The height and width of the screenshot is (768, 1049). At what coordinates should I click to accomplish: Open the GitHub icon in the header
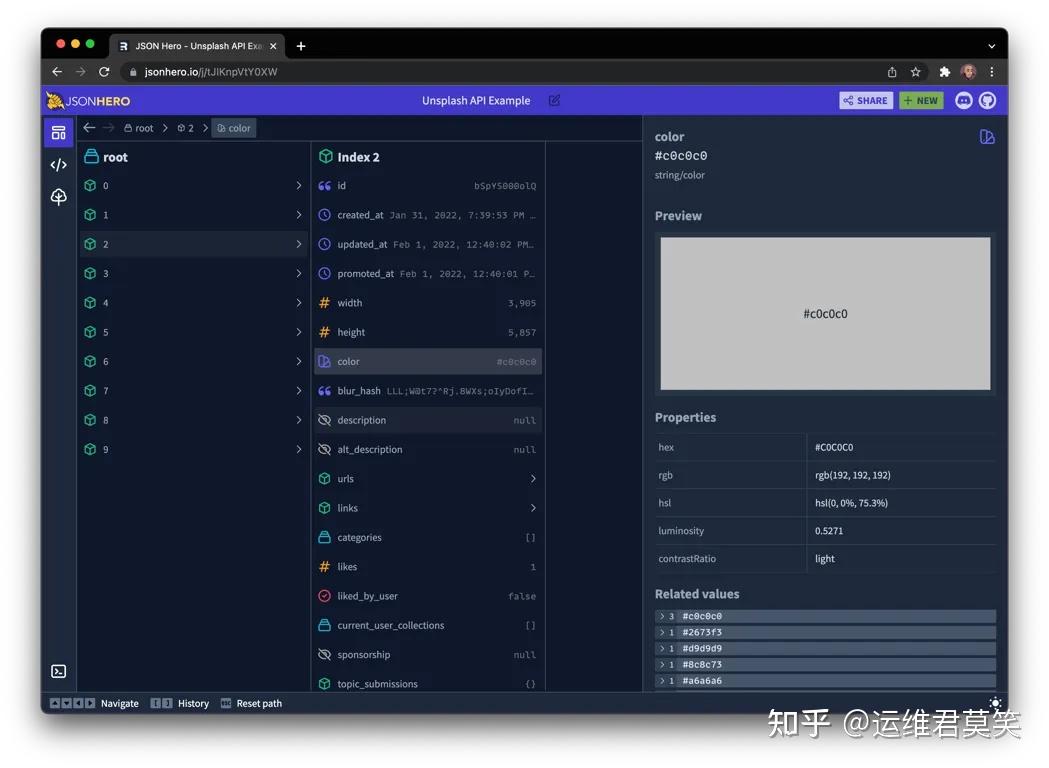pyautogui.click(x=988, y=100)
